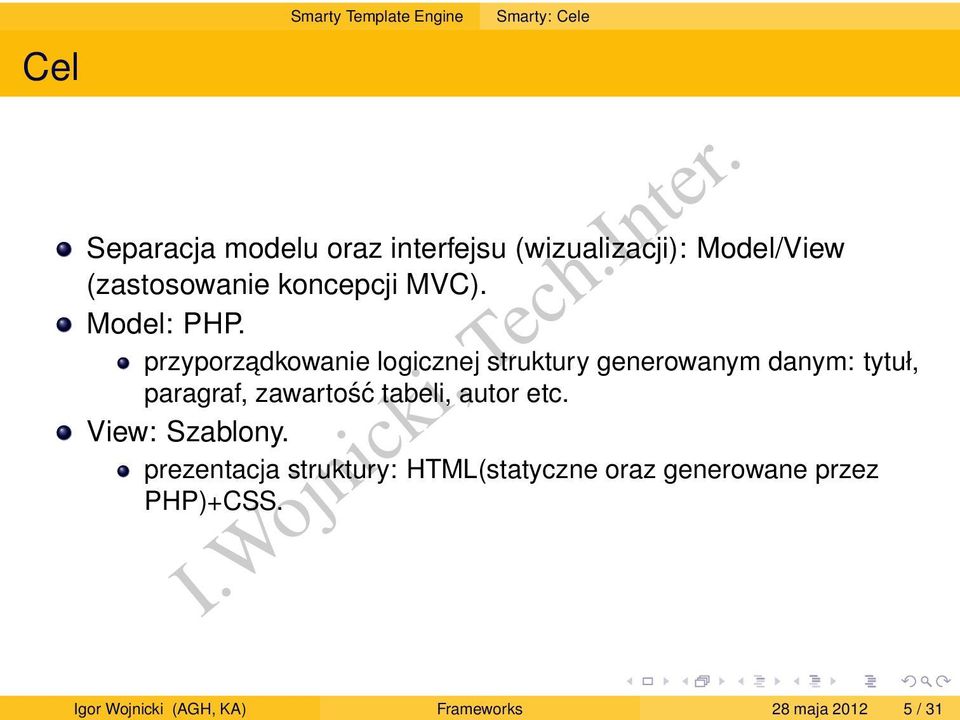Click the subsection lines navigation icon
960x720 pixels.
coord(759,681)
